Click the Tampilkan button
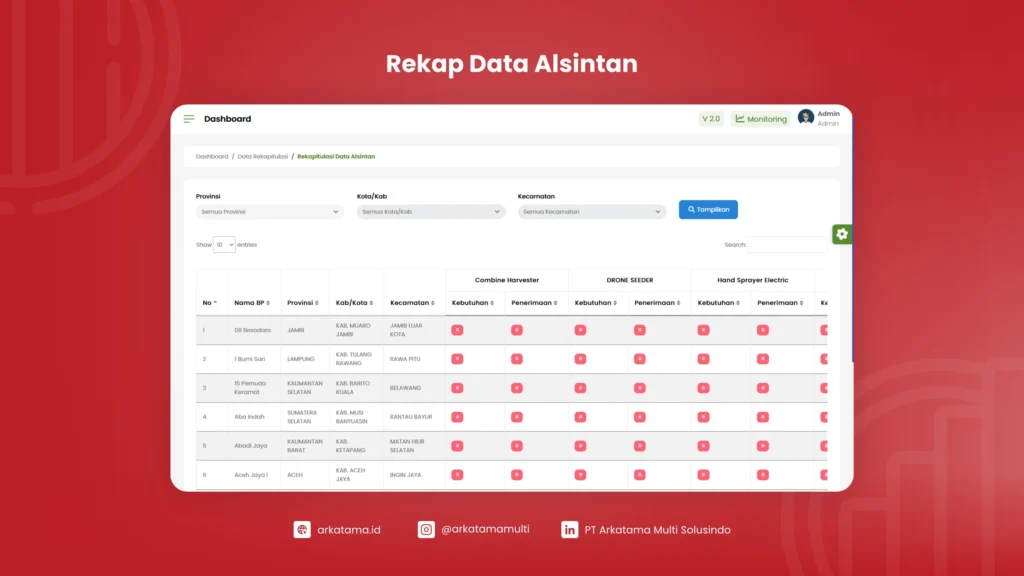 coord(708,210)
